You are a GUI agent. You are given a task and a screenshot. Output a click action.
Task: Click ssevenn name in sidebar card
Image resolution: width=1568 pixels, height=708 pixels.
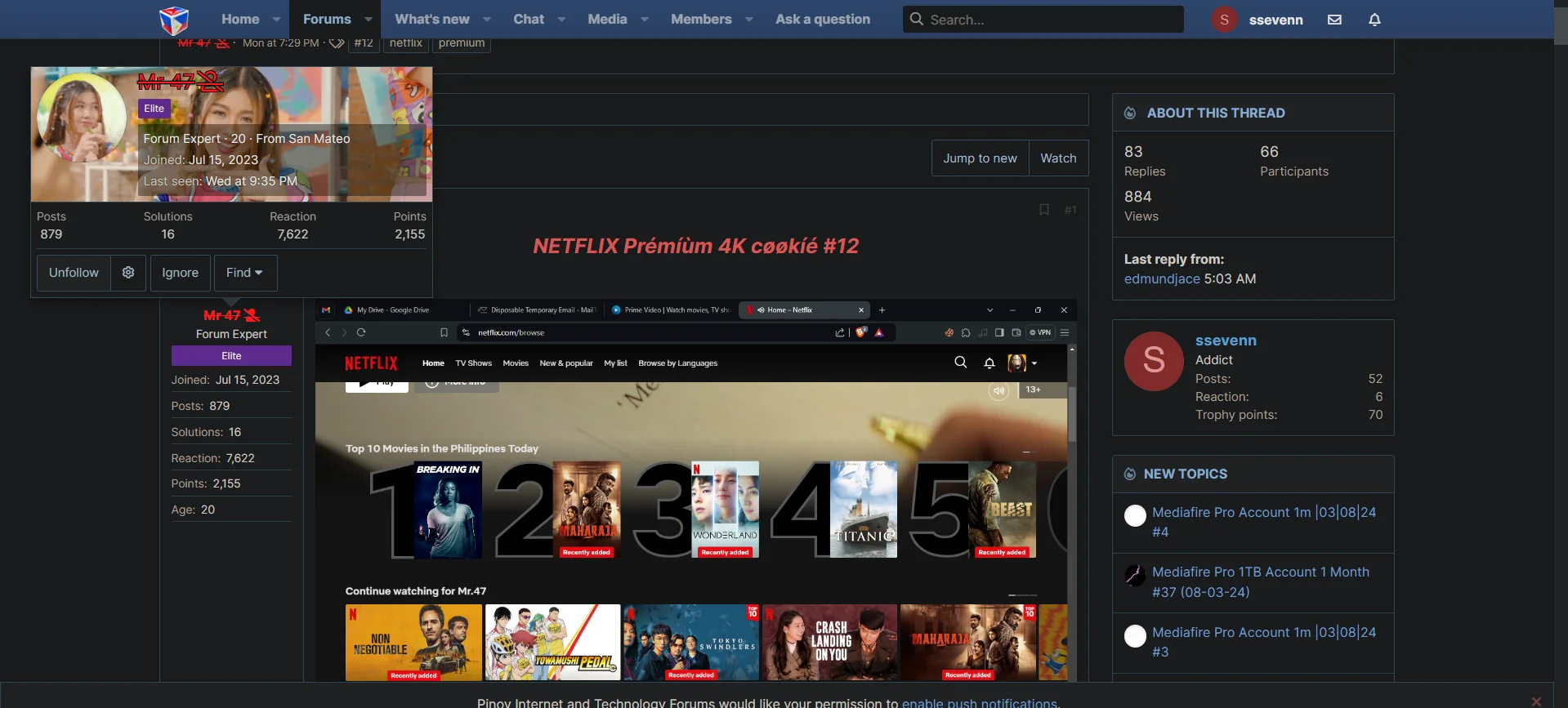click(1226, 341)
